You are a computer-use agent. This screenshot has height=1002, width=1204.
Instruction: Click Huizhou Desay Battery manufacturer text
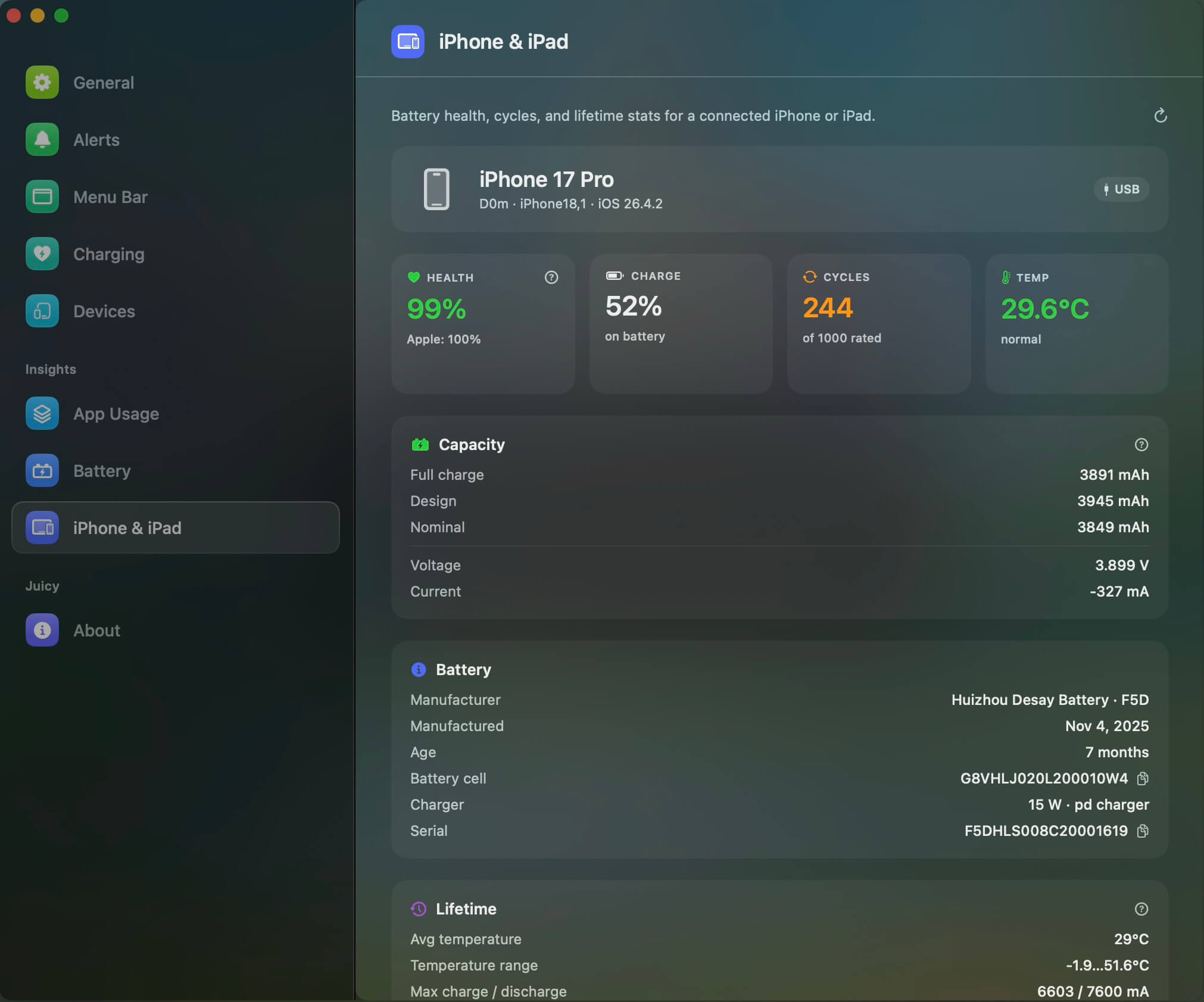pyautogui.click(x=1050, y=700)
